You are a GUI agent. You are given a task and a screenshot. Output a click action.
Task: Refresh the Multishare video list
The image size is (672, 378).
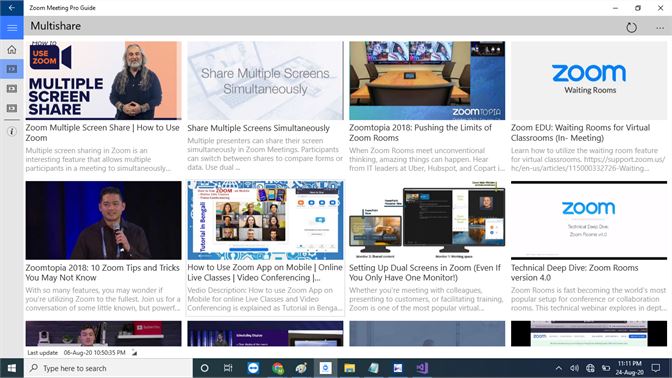tap(631, 28)
